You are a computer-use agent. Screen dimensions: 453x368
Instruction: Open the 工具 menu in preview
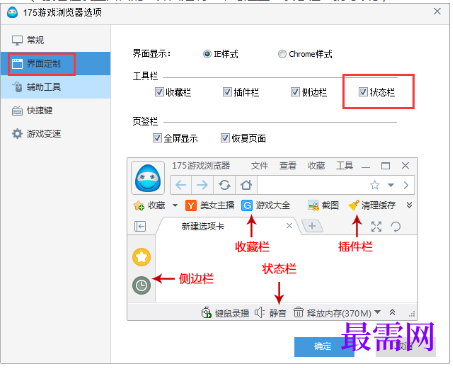coord(344,165)
